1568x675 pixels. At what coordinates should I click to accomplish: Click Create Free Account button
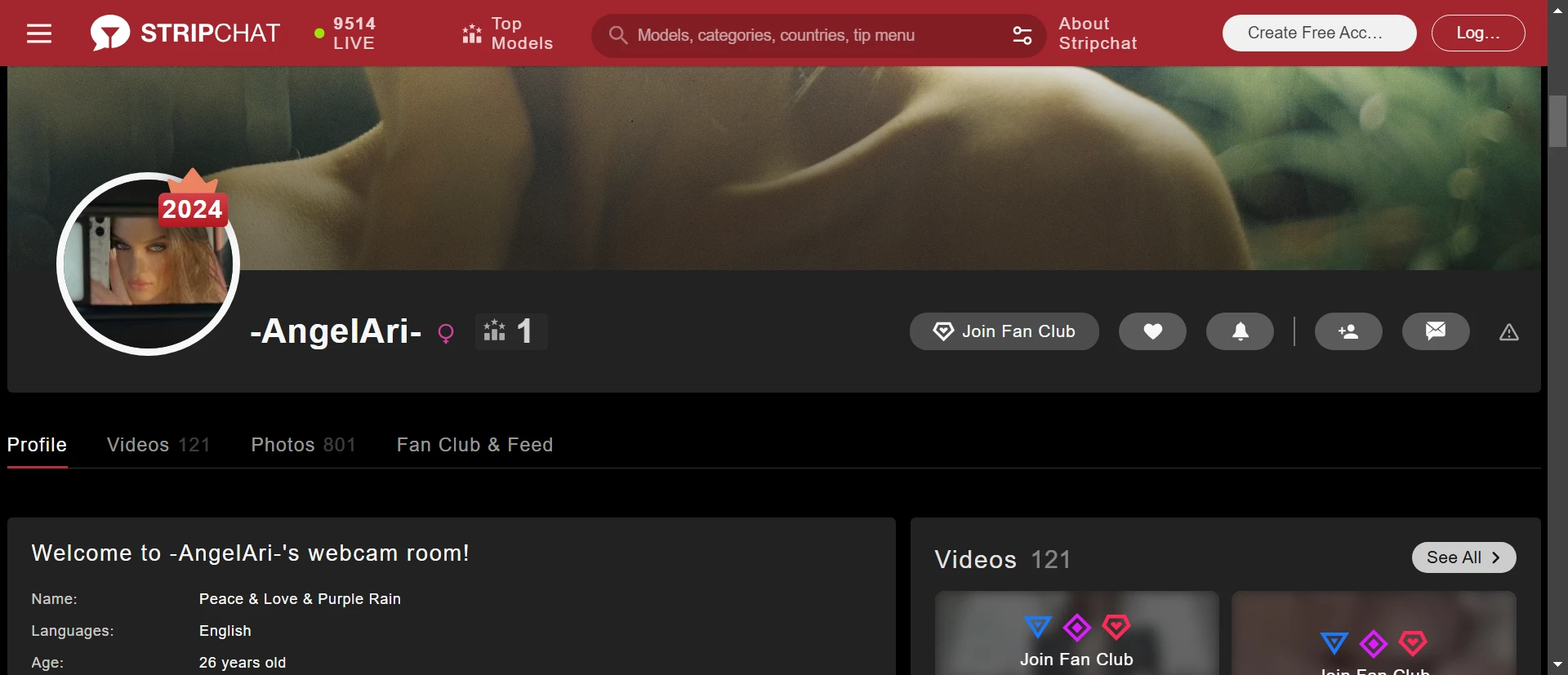pyautogui.click(x=1319, y=33)
